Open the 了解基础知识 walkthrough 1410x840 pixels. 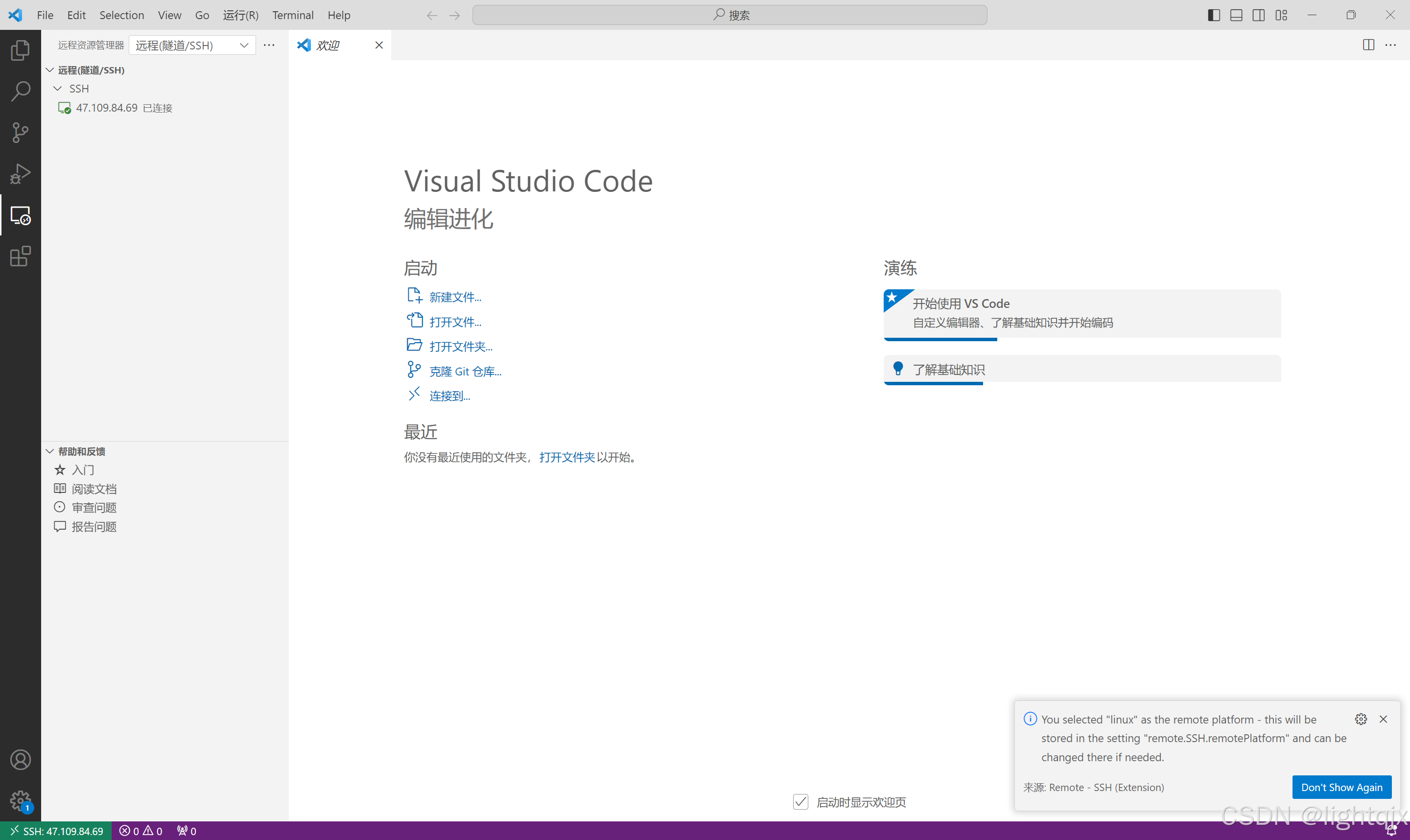[x=1081, y=370]
